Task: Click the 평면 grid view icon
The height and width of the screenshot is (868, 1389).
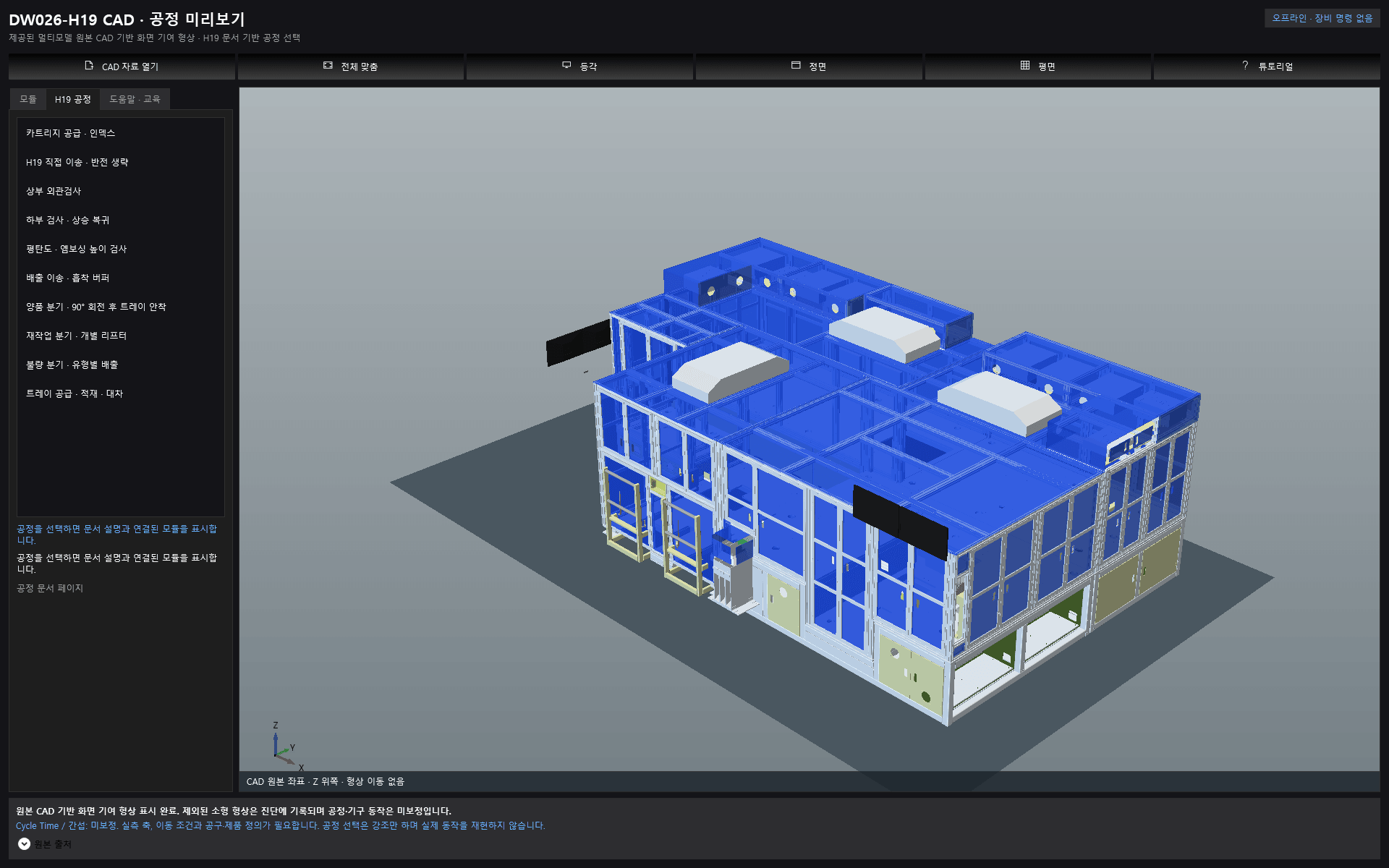Action: click(x=1025, y=66)
